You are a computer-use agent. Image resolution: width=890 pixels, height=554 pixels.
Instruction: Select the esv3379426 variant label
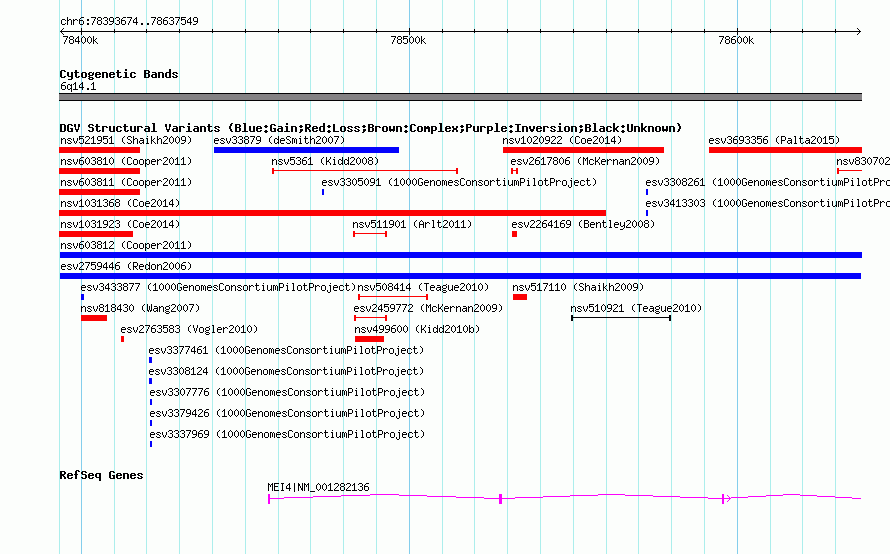[287, 413]
